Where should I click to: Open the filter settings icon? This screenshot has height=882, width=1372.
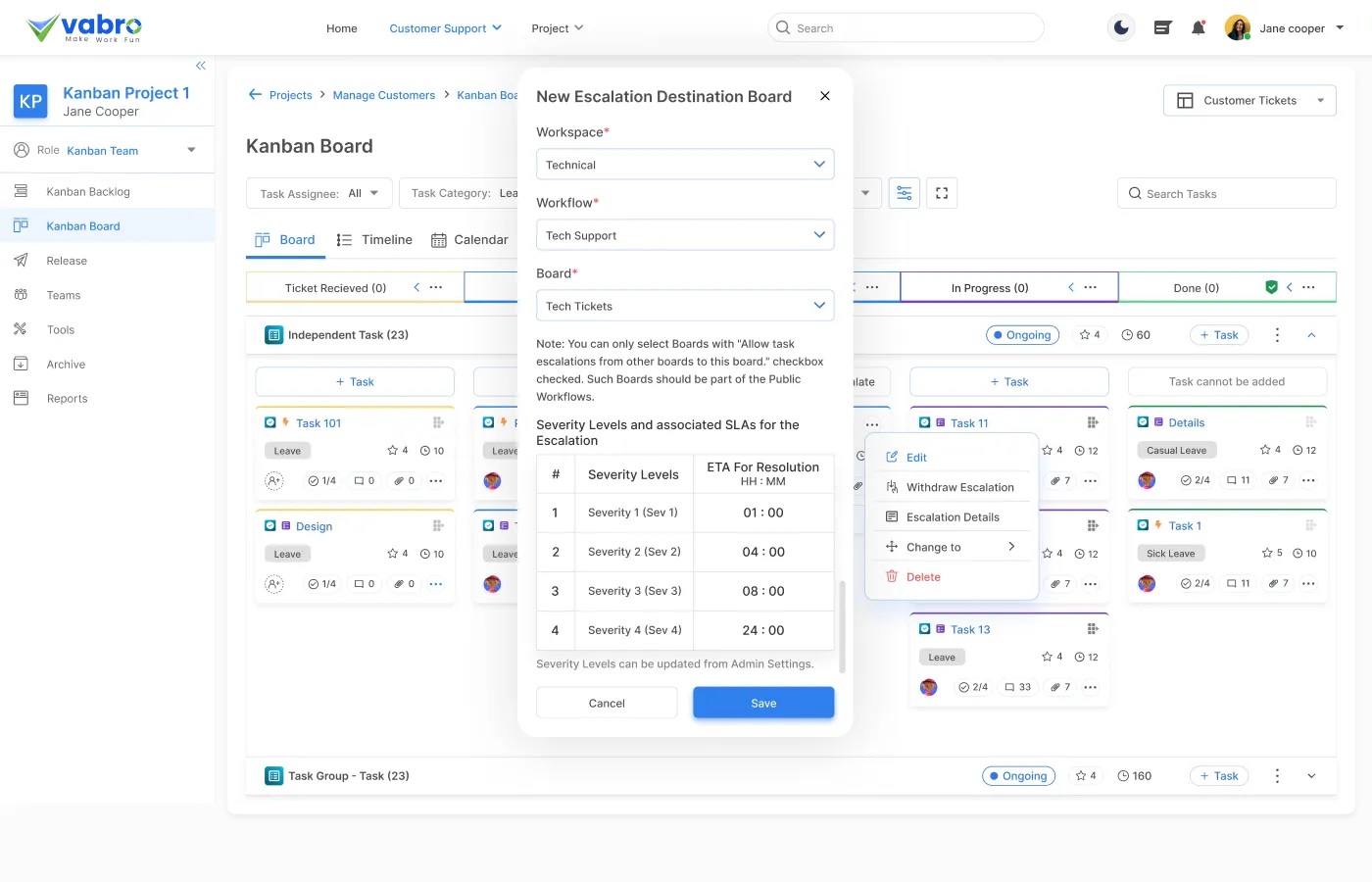click(x=904, y=193)
